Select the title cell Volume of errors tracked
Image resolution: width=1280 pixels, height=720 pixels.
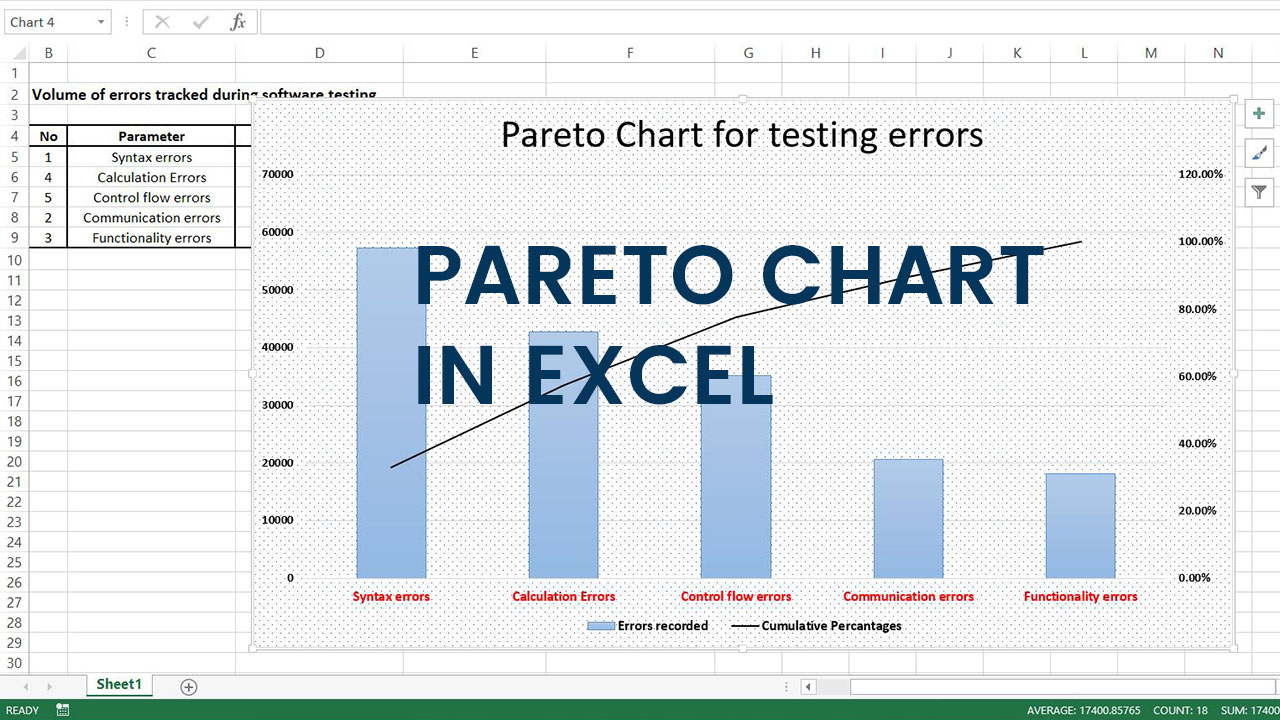click(204, 95)
